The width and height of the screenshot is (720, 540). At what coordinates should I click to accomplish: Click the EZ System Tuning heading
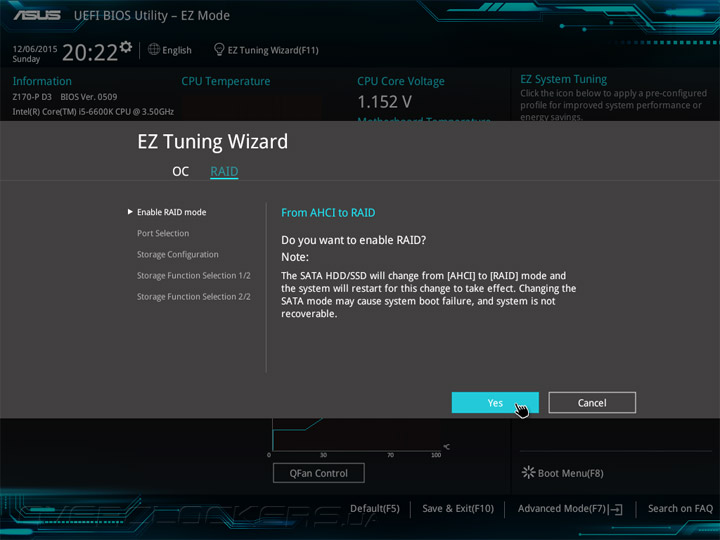tap(563, 79)
